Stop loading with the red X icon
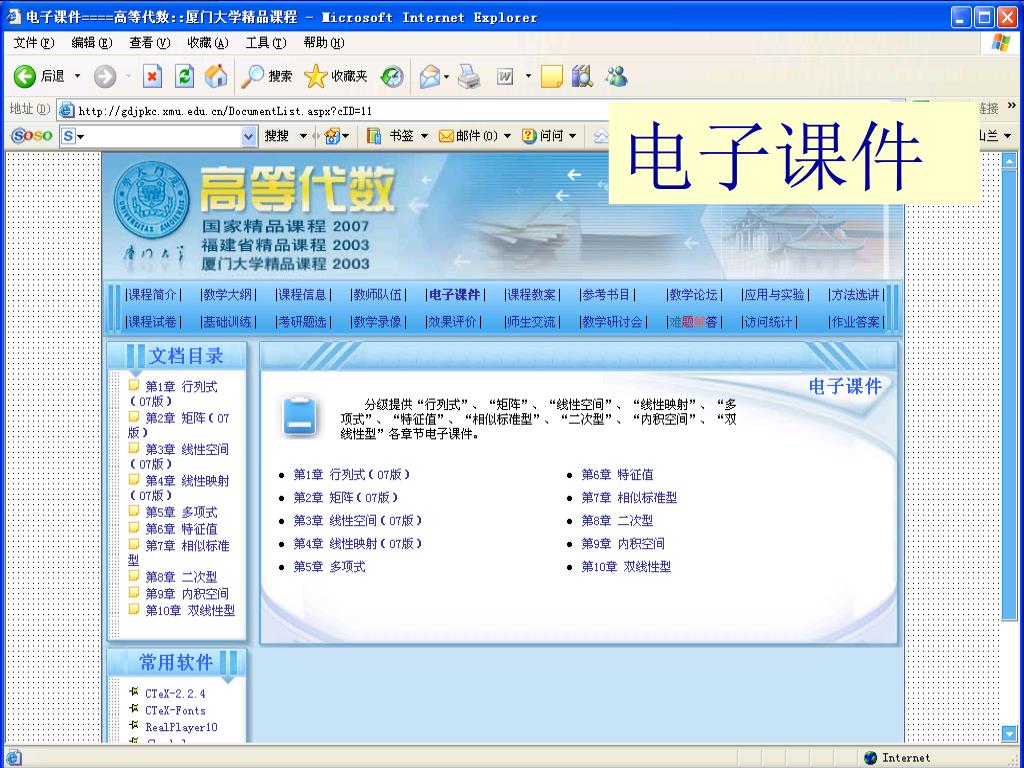 (152, 76)
